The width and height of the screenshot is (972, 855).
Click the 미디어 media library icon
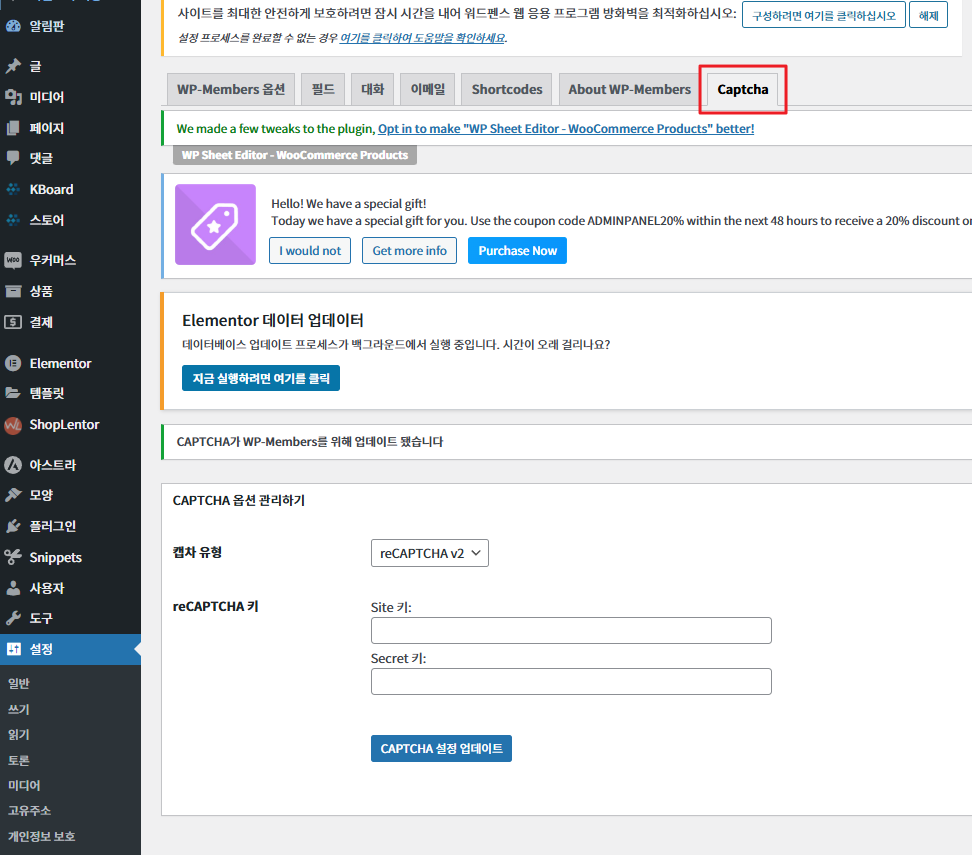(13, 97)
